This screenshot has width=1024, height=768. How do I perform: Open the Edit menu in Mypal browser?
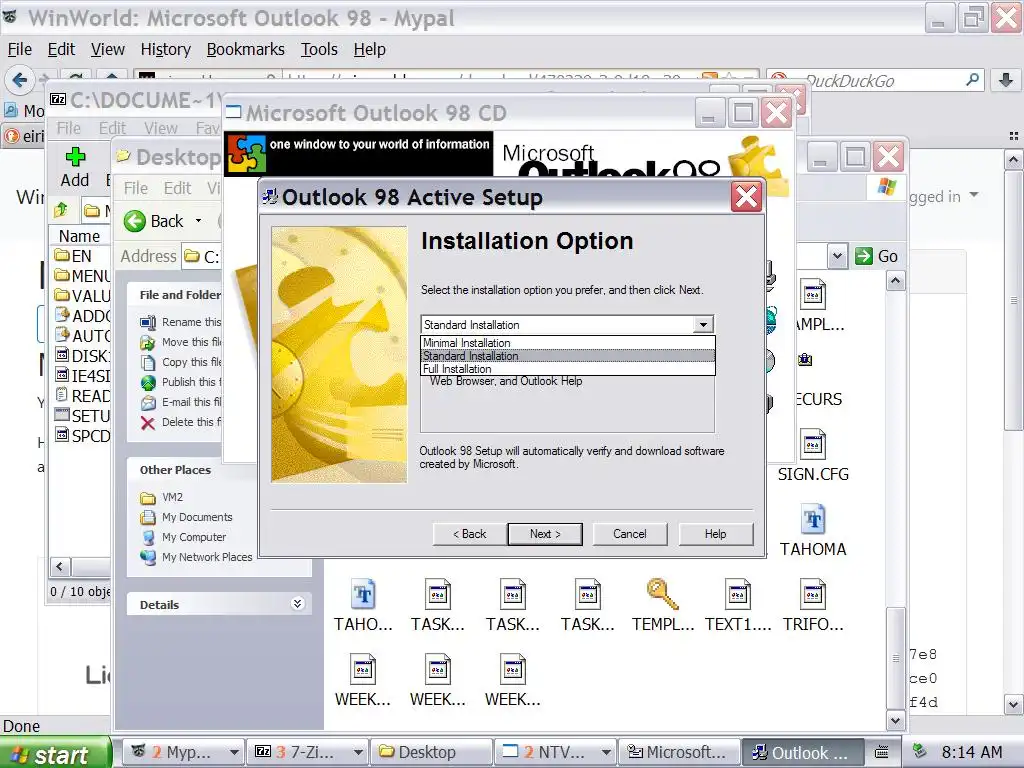click(x=61, y=49)
